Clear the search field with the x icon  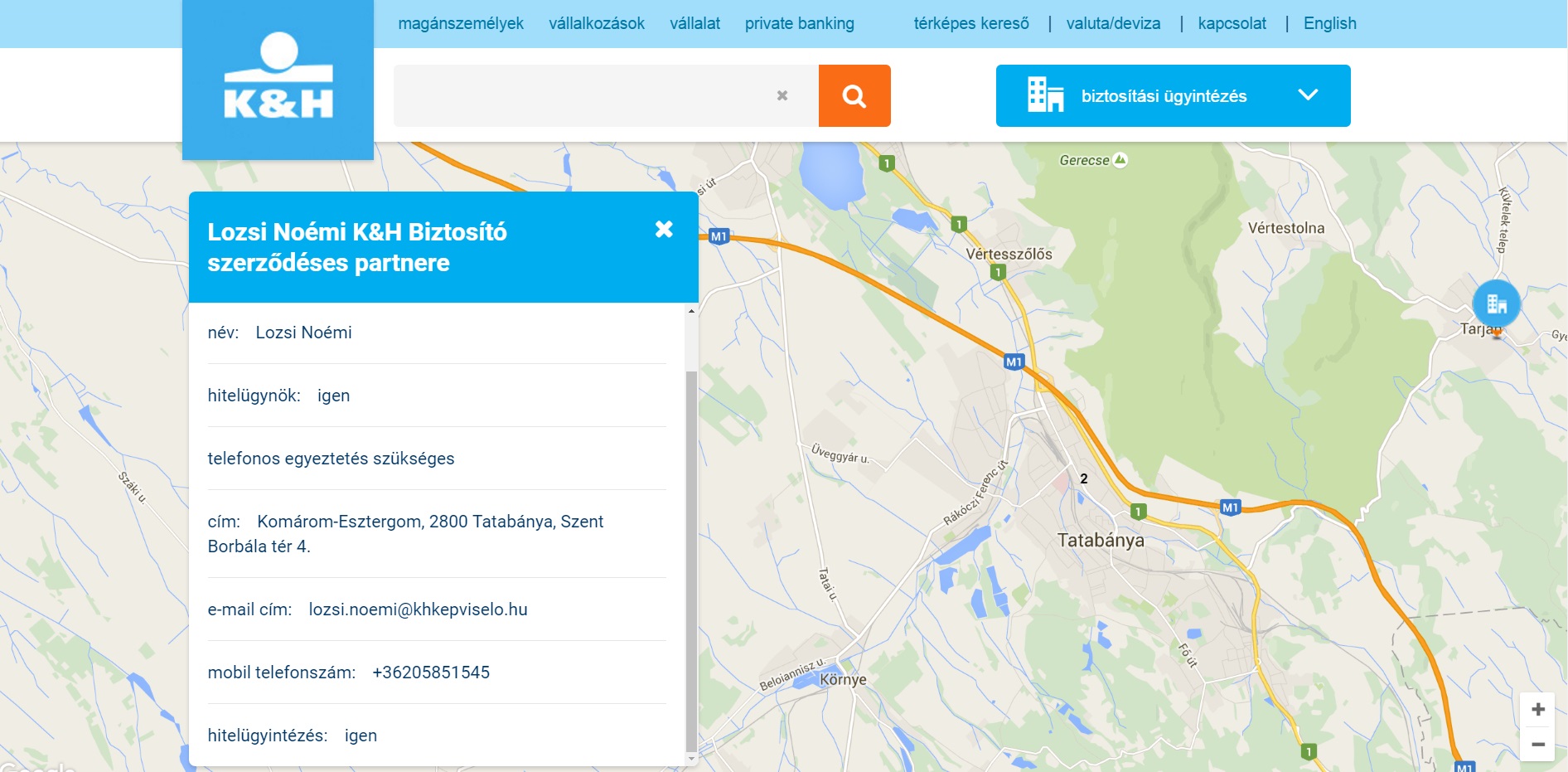pos(782,96)
